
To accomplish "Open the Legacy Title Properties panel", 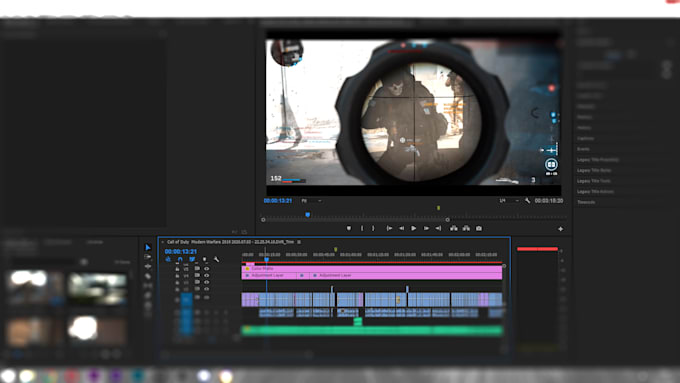I will click(x=597, y=160).
